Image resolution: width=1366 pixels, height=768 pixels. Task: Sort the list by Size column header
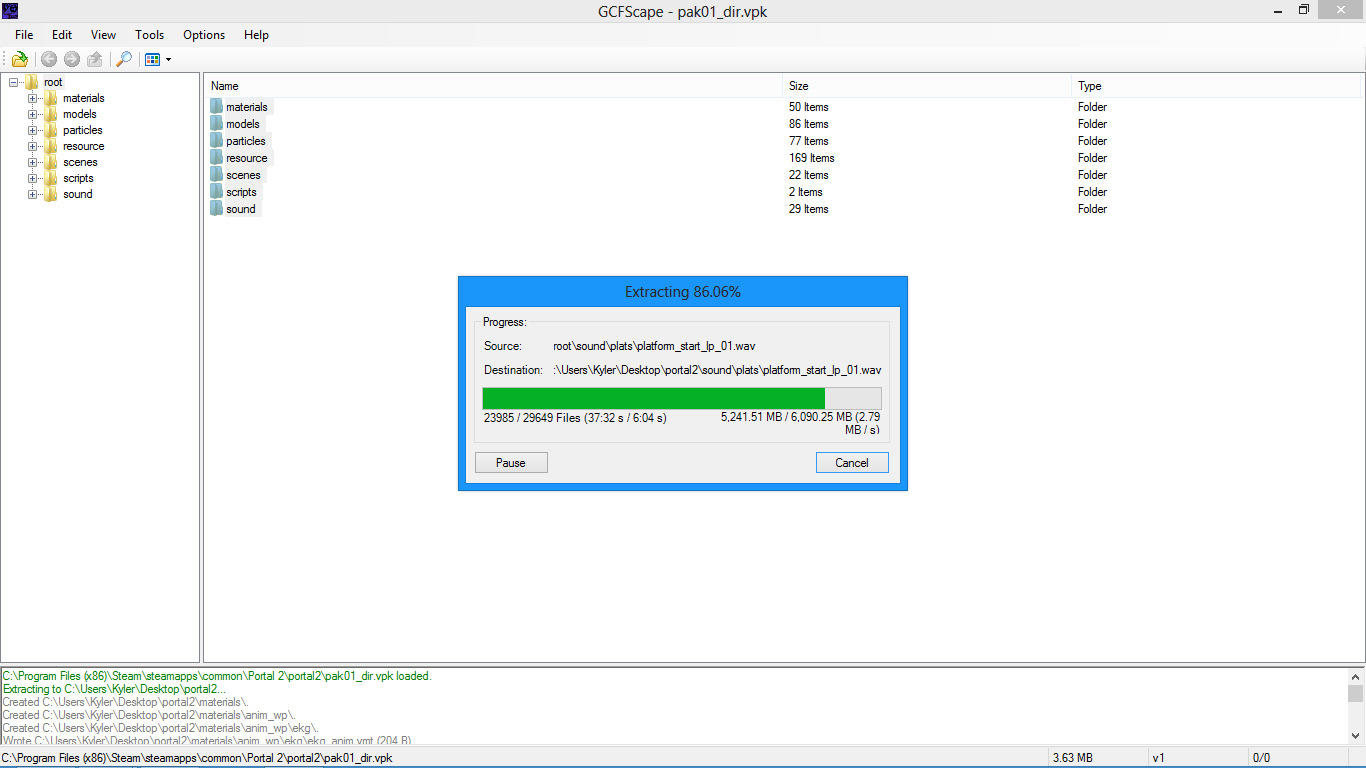point(927,86)
